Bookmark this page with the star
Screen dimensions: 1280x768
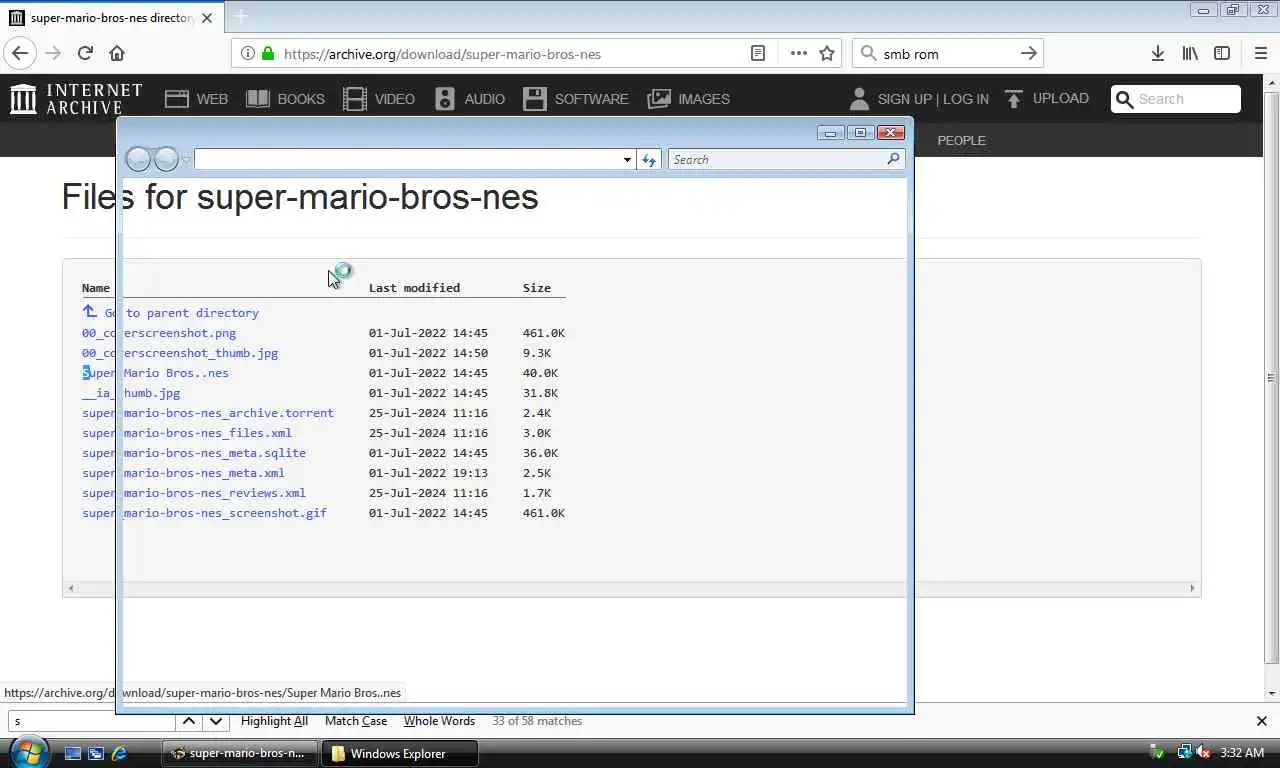click(827, 54)
